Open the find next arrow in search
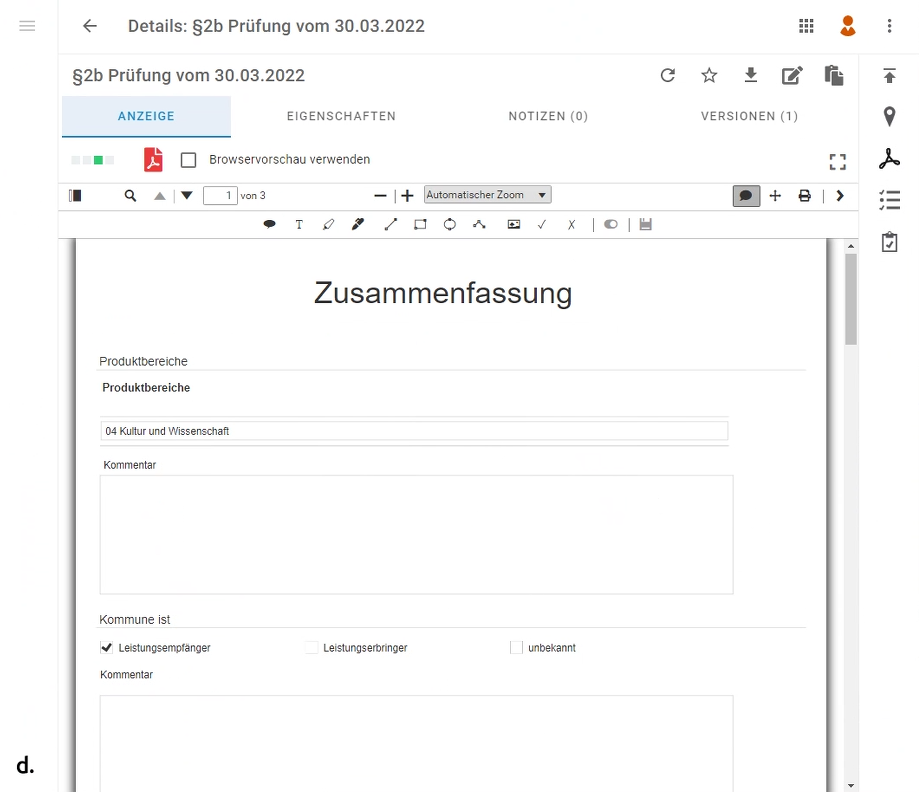 (x=186, y=195)
